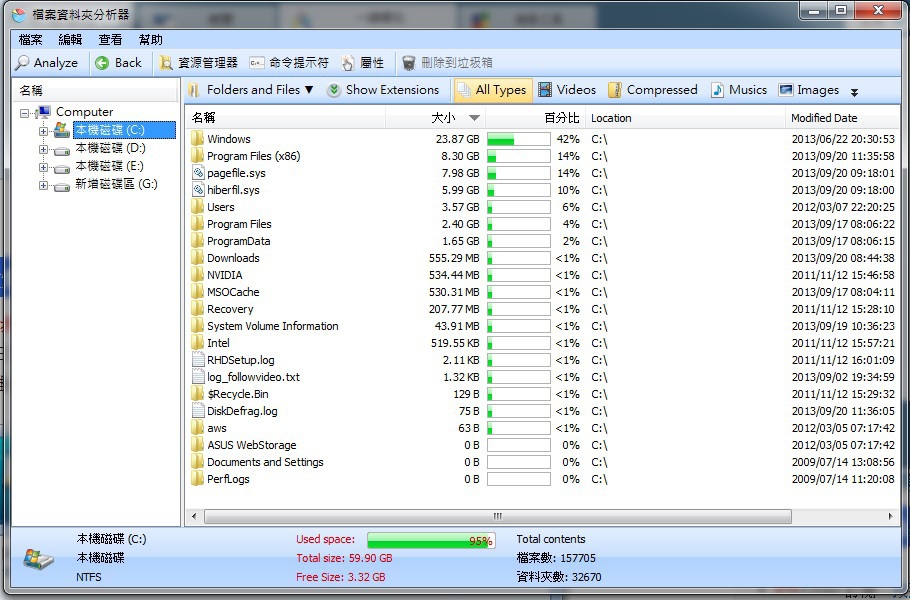Select ASUS WebStorage row
This screenshot has width=910, height=600.
(x=251, y=445)
